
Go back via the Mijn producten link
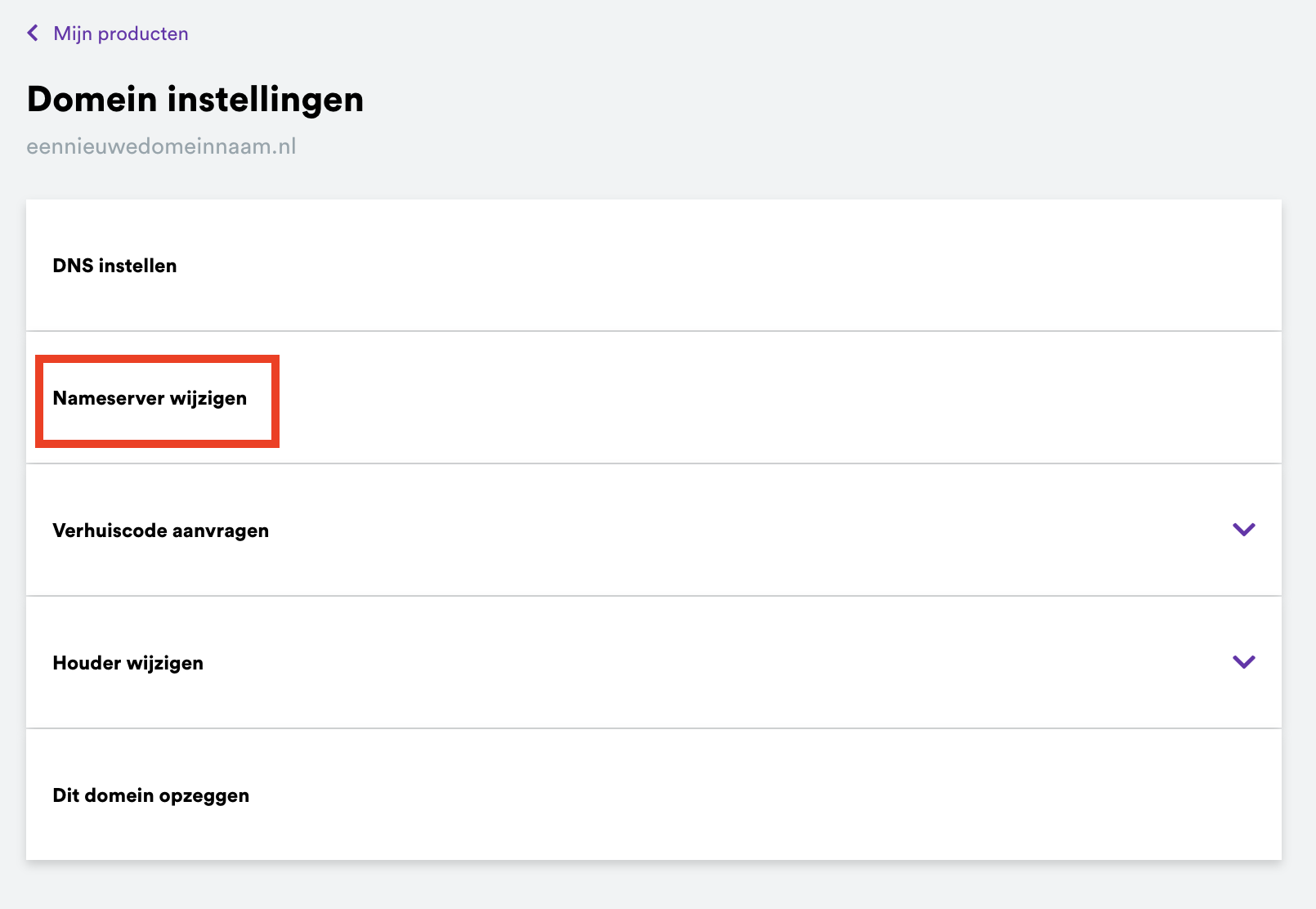coord(120,34)
